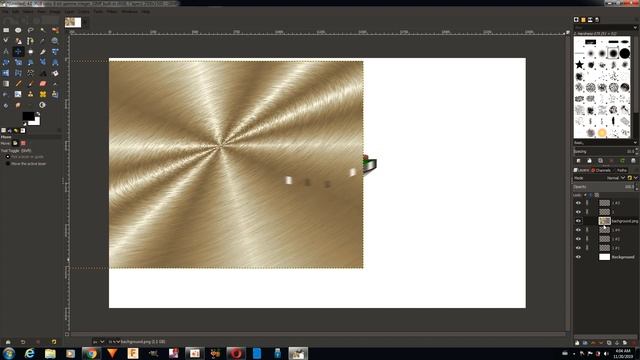Adjust the Opacity stepper arrows
Screen dimensions: 640x360
[x=637, y=187]
